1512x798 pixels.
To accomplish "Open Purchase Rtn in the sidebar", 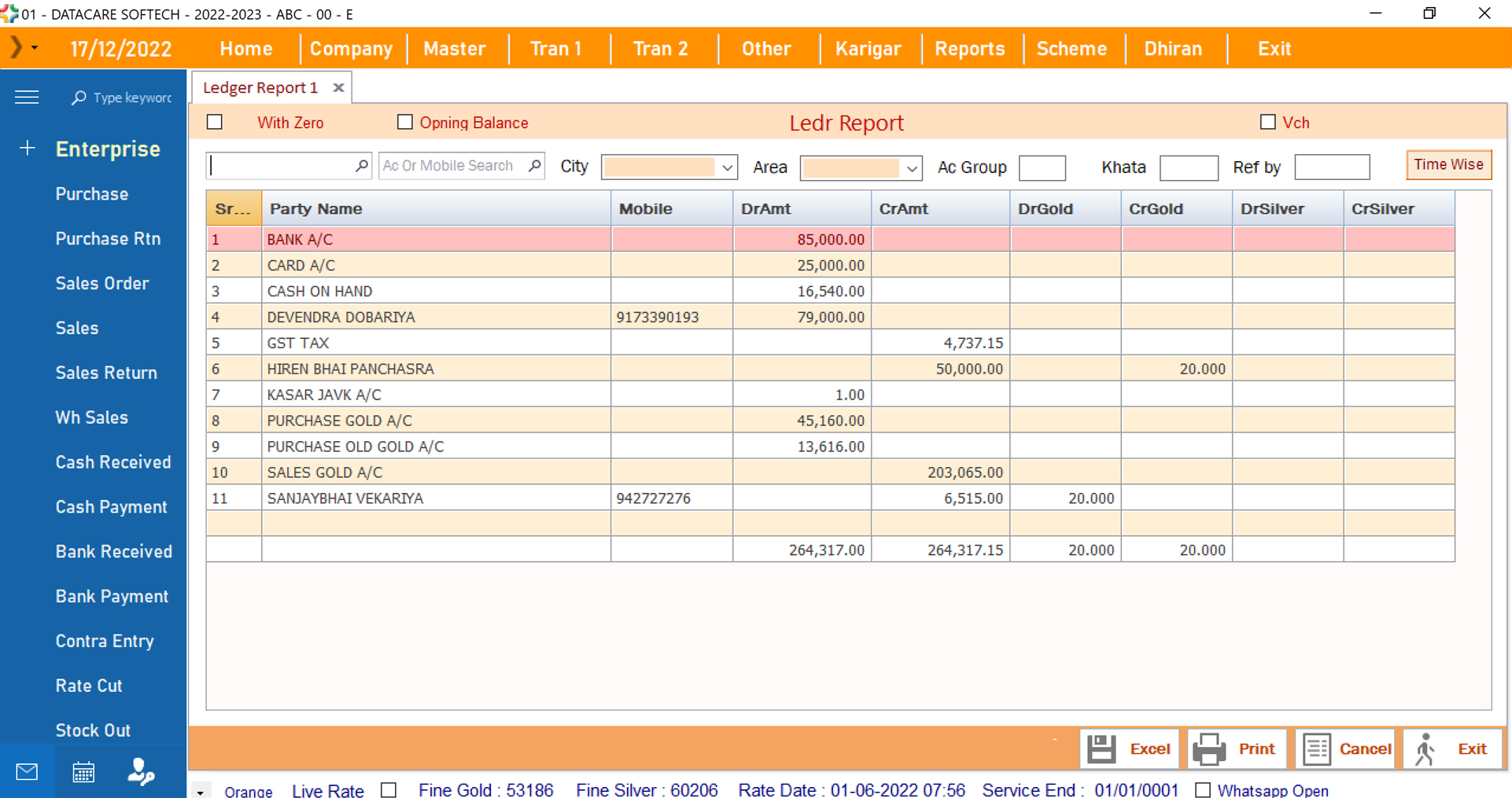I will pyautogui.click(x=108, y=239).
